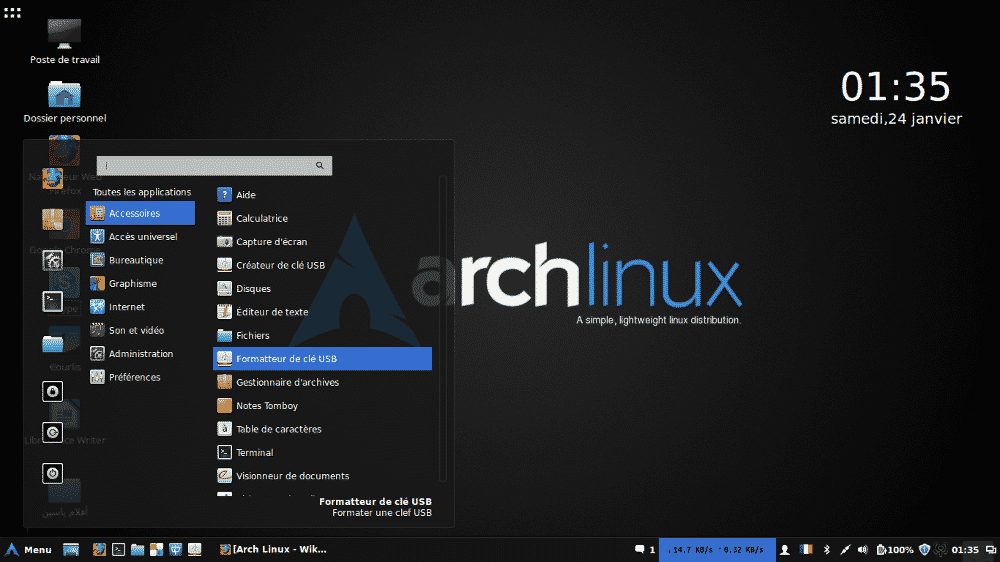1000x562 pixels.
Task: Click the menu applications list scrollbar
Action: tap(442, 329)
